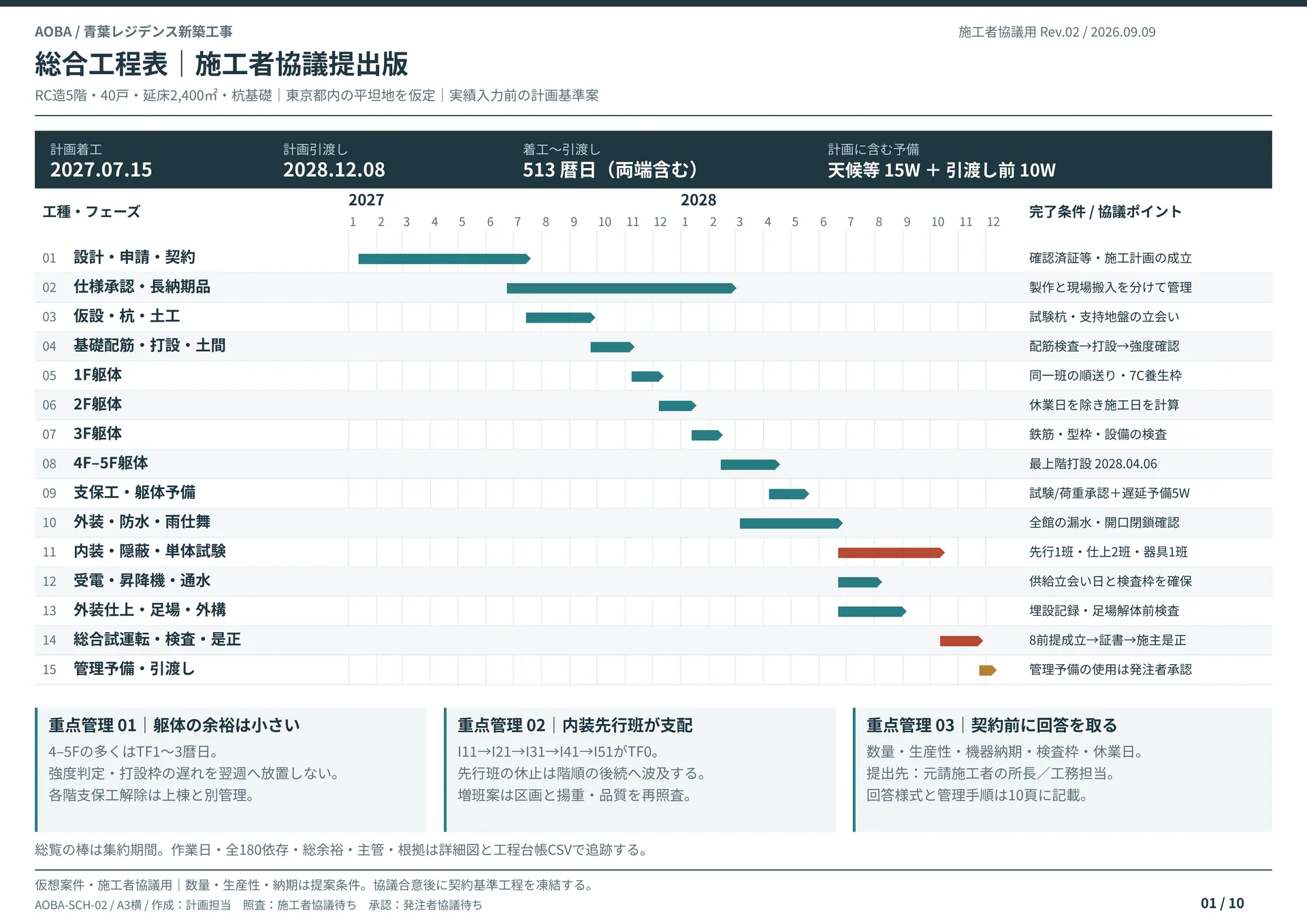Screen dimensions: 1307x924
Task: Select the row label 仕様承認・長納期品
Action: (x=142, y=286)
